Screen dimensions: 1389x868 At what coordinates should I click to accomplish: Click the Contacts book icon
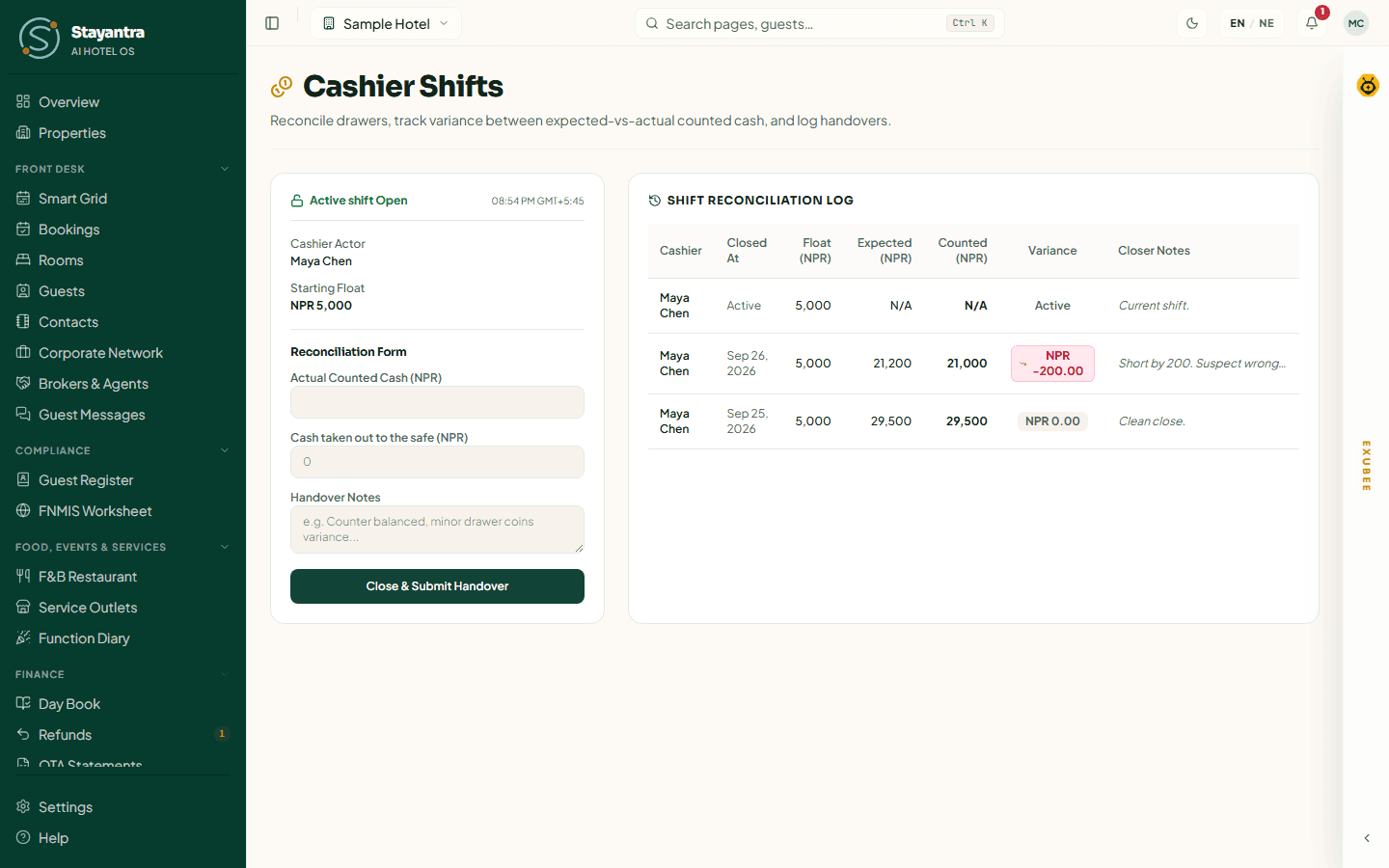23,321
